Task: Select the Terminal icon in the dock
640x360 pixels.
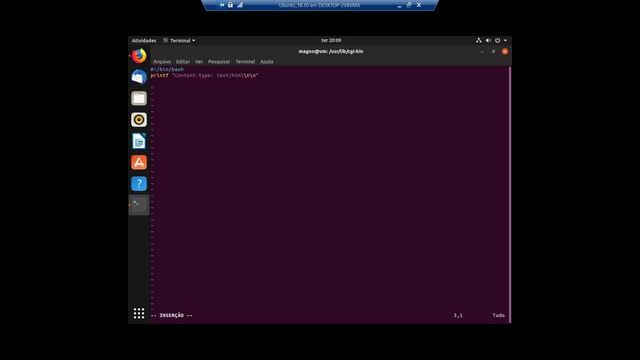Action: [x=139, y=204]
